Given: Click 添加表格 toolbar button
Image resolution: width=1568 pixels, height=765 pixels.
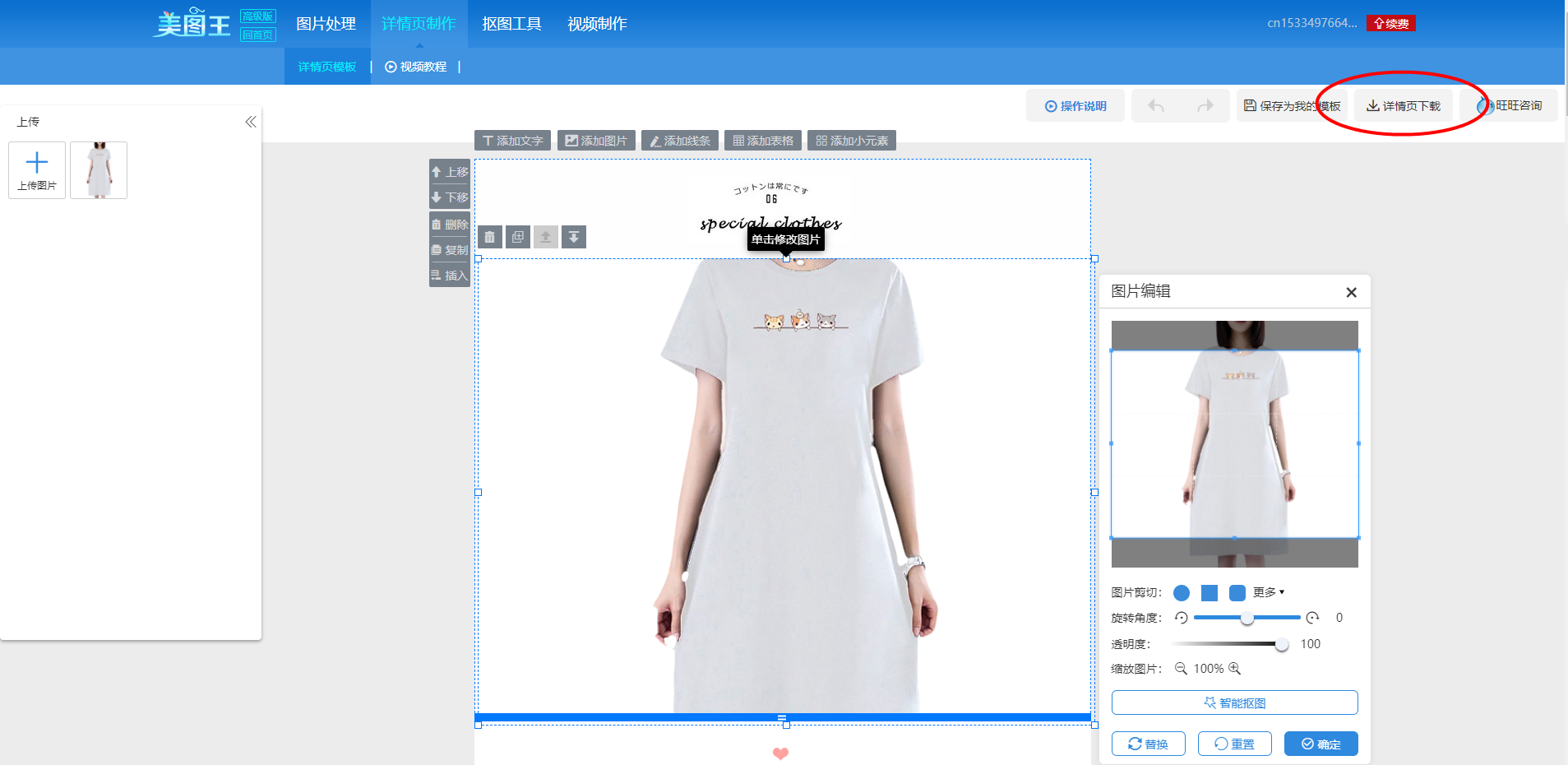Looking at the screenshot, I should (x=763, y=141).
